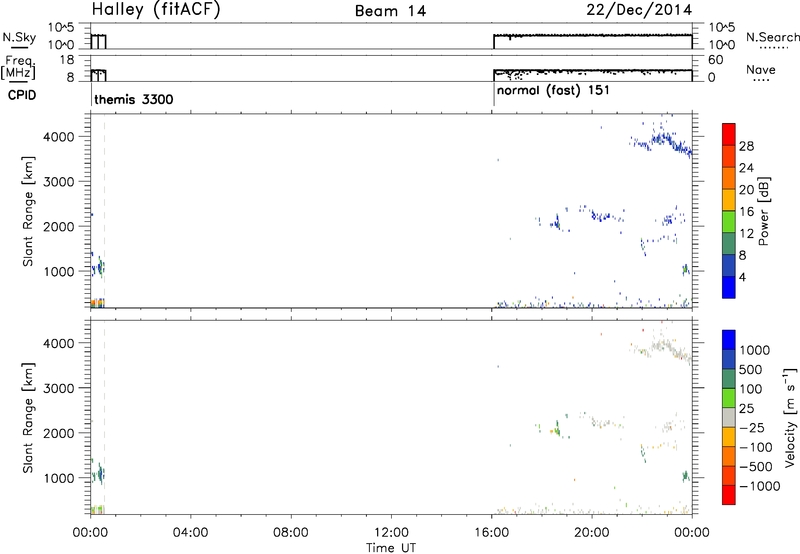
Task: Click the '60' tick on the Nave axis
Action: coord(715,60)
